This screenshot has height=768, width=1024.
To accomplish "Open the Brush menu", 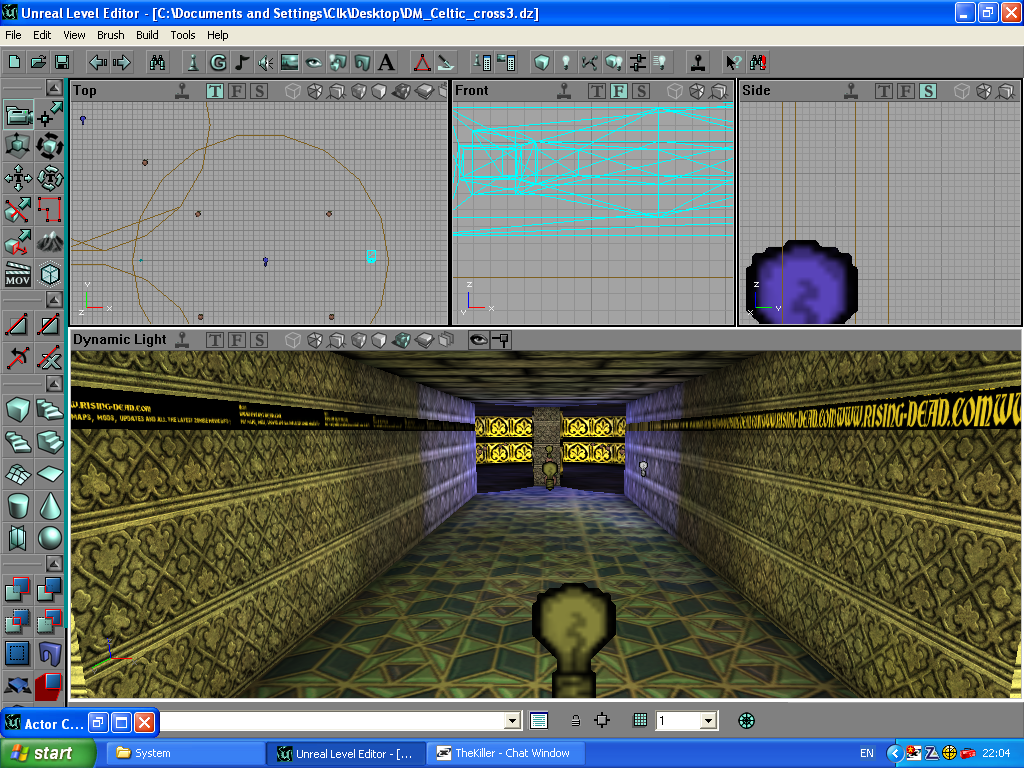I will point(111,35).
